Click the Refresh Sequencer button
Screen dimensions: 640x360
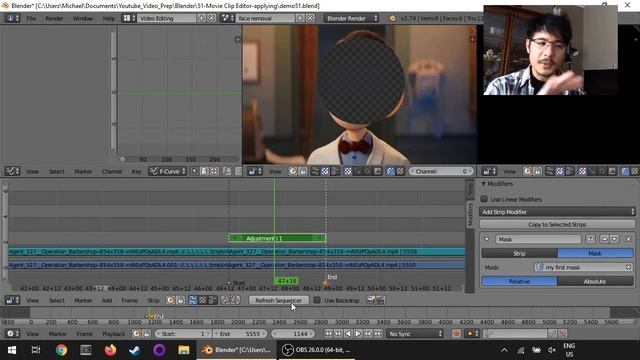click(x=278, y=300)
